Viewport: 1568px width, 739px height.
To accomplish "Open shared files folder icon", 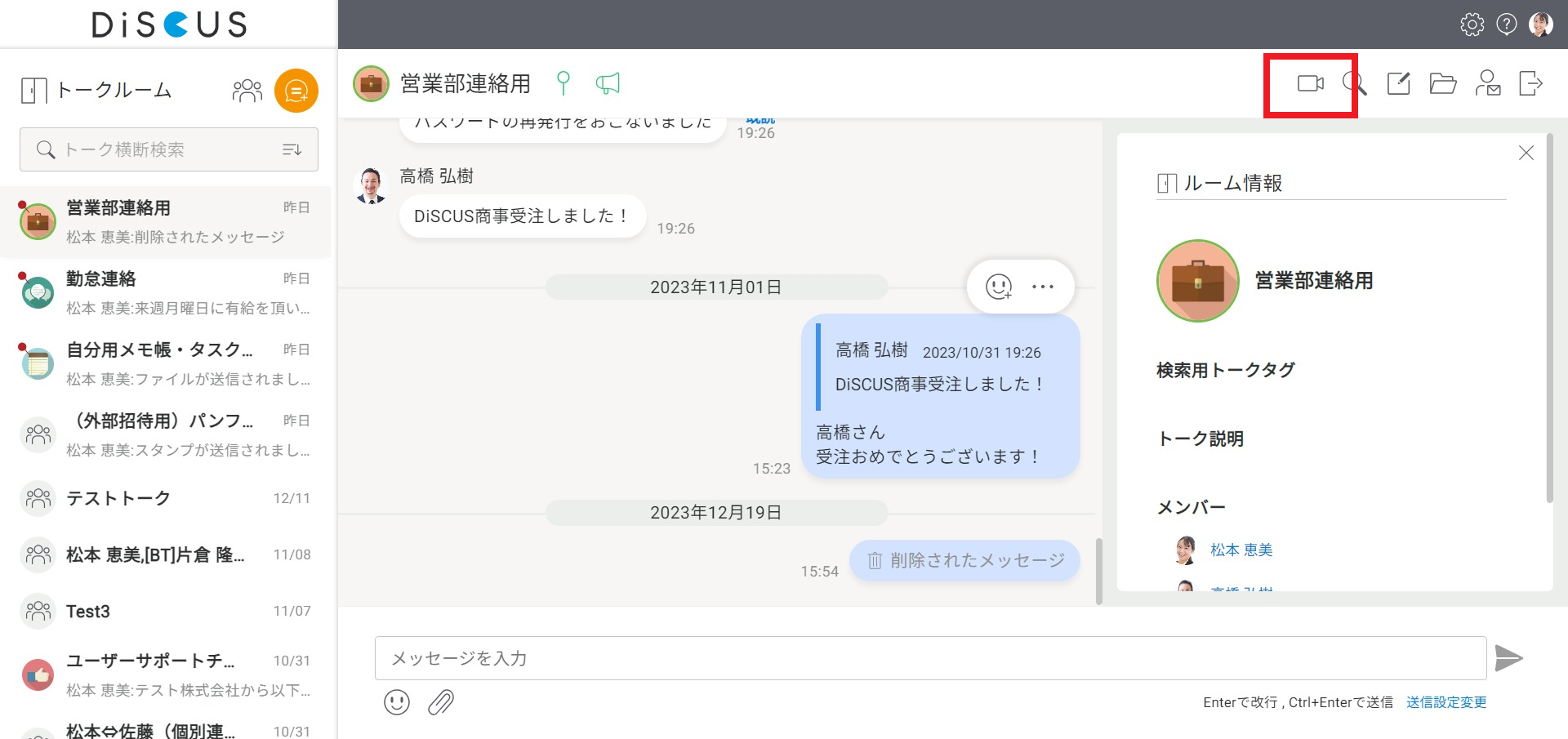I will click(1443, 83).
